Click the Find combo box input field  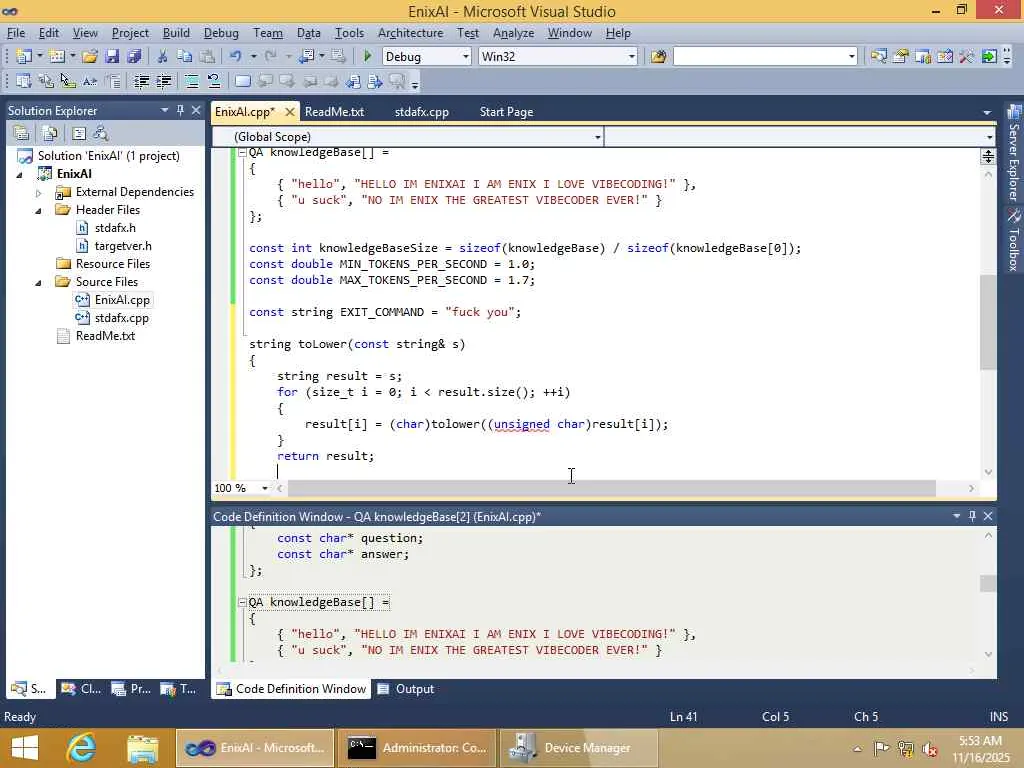coord(760,57)
